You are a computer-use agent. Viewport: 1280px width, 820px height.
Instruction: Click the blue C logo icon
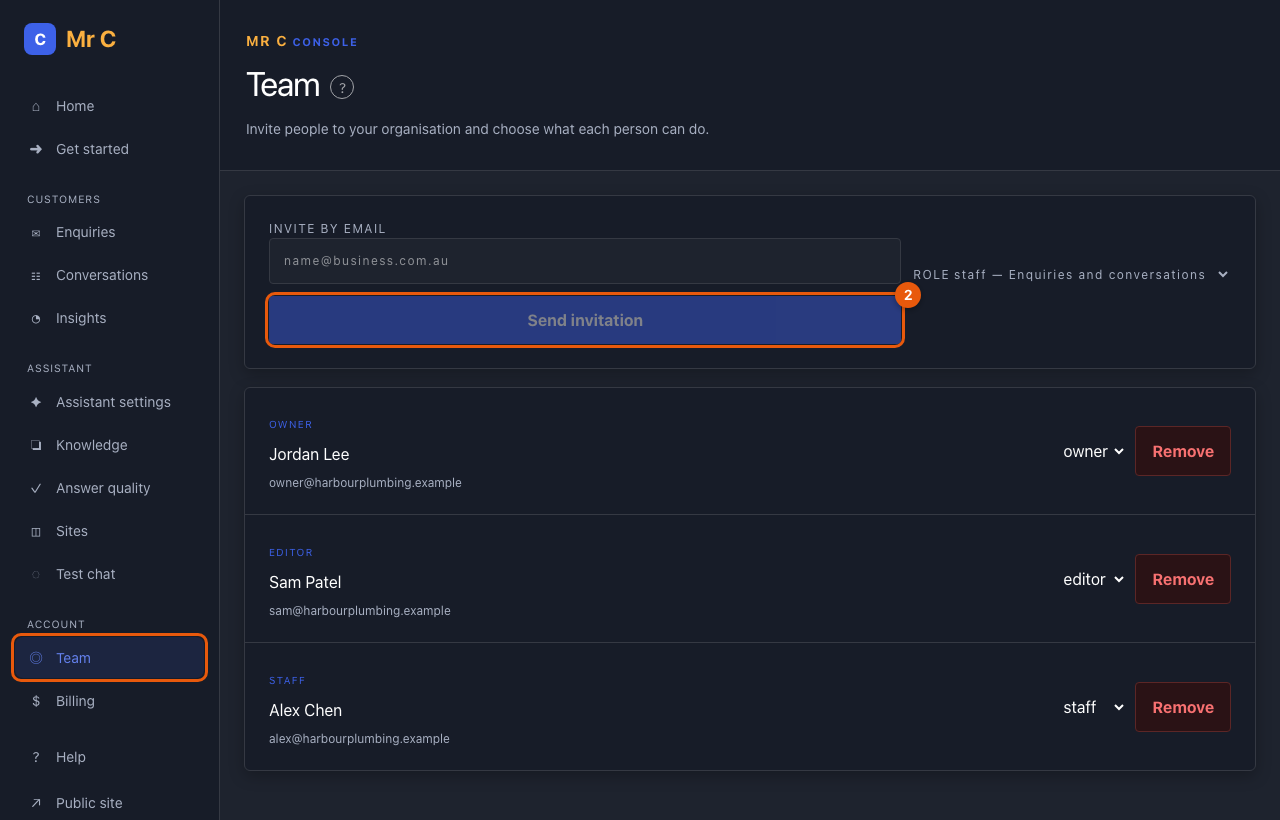pyautogui.click(x=40, y=39)
